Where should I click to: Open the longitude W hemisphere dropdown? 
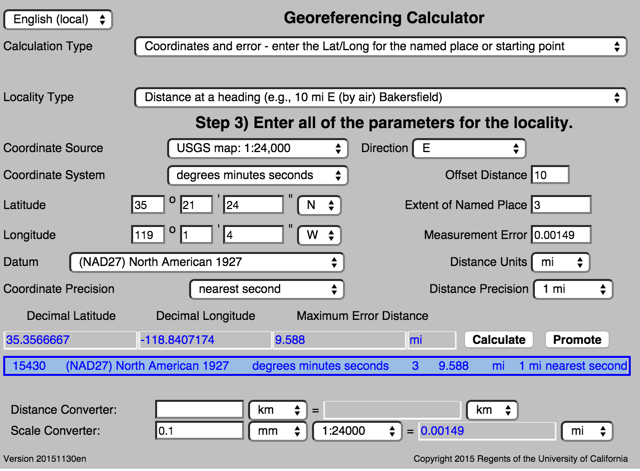320,236
